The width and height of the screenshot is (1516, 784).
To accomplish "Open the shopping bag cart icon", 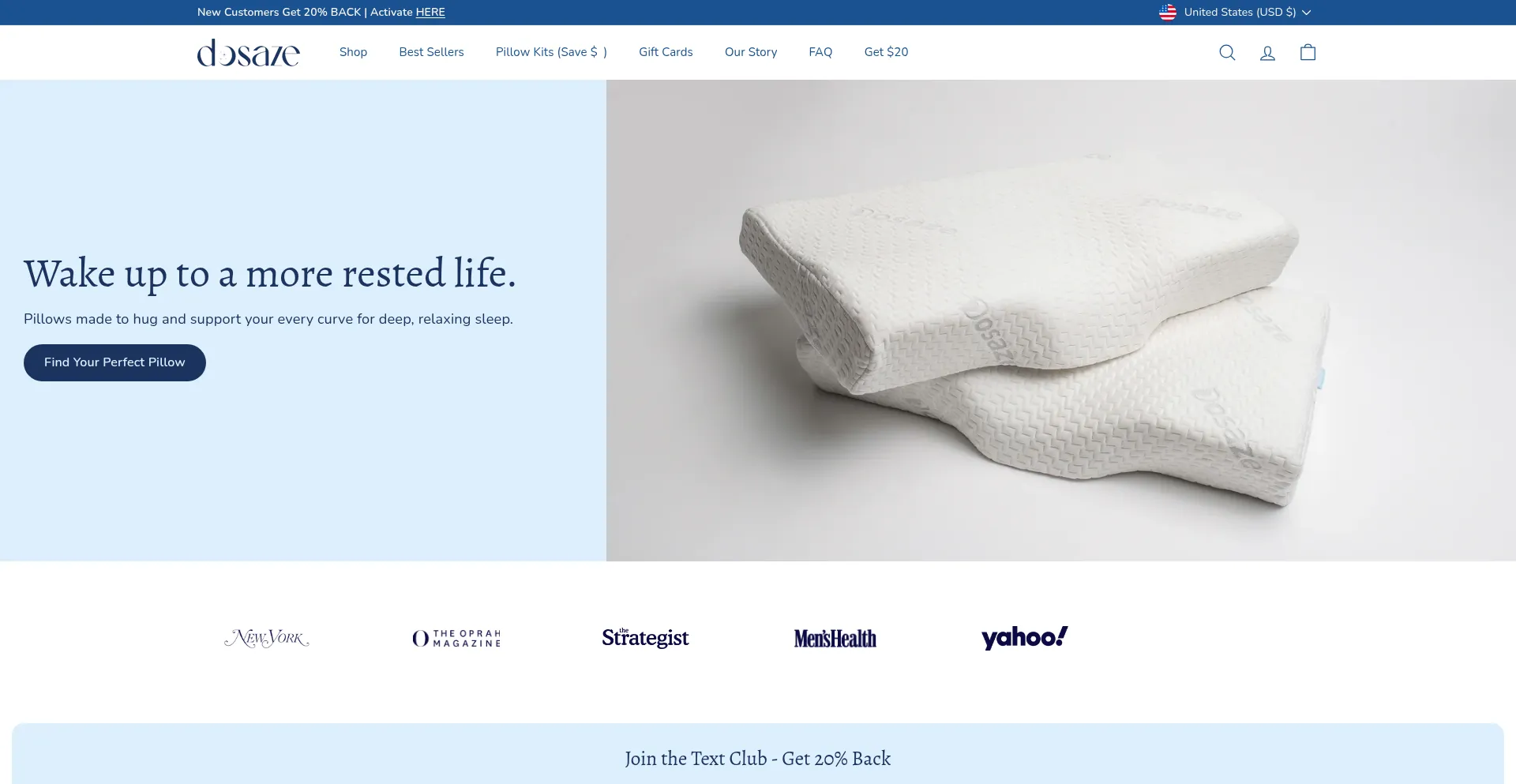I will [x=1308, y=52].
